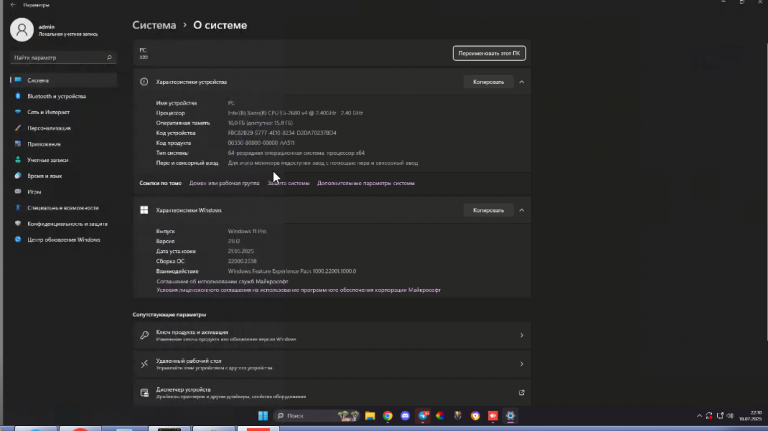Open Ключ продукта и активация

[332, 335]
